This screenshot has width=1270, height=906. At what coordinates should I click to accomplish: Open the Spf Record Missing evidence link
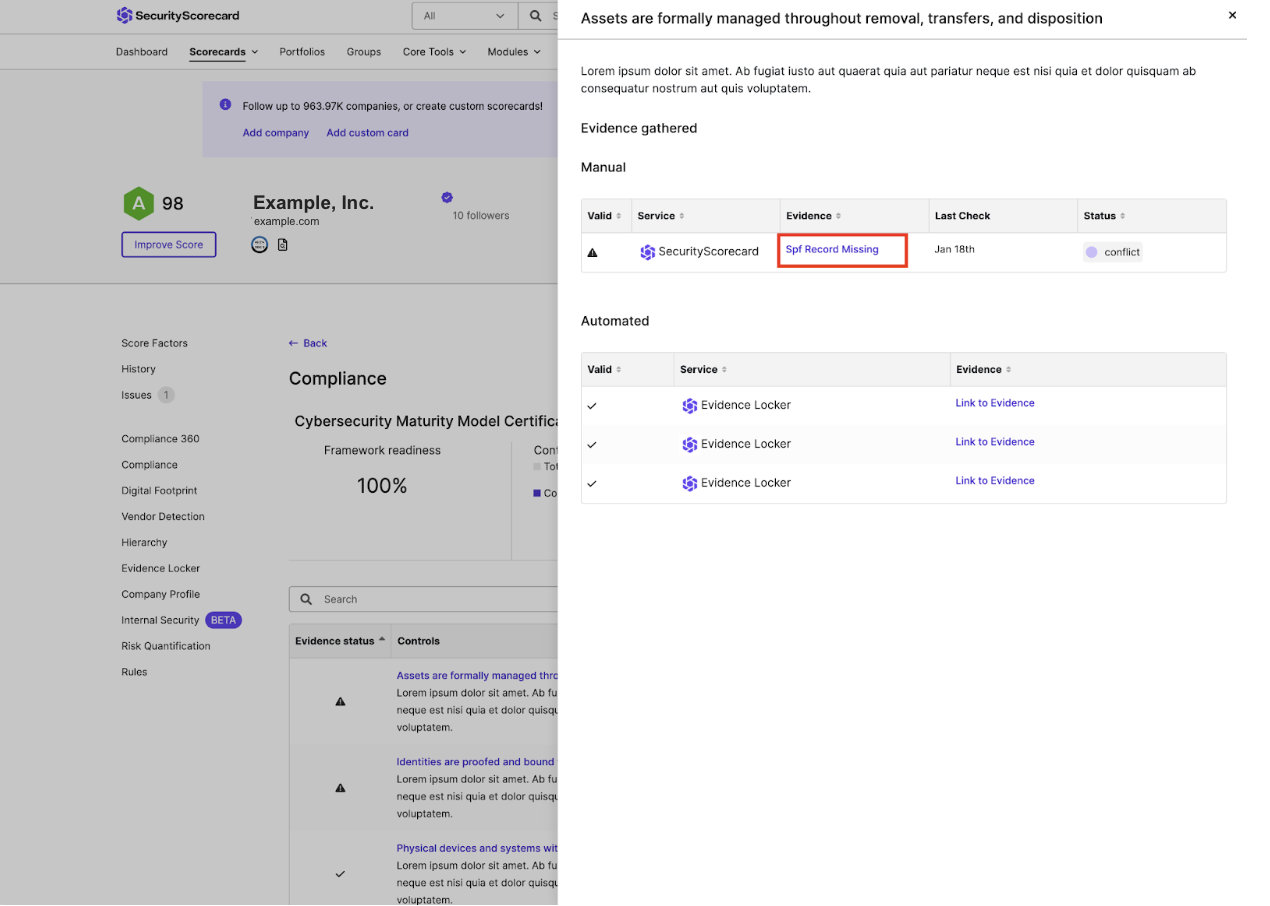[x=832, y=249]
